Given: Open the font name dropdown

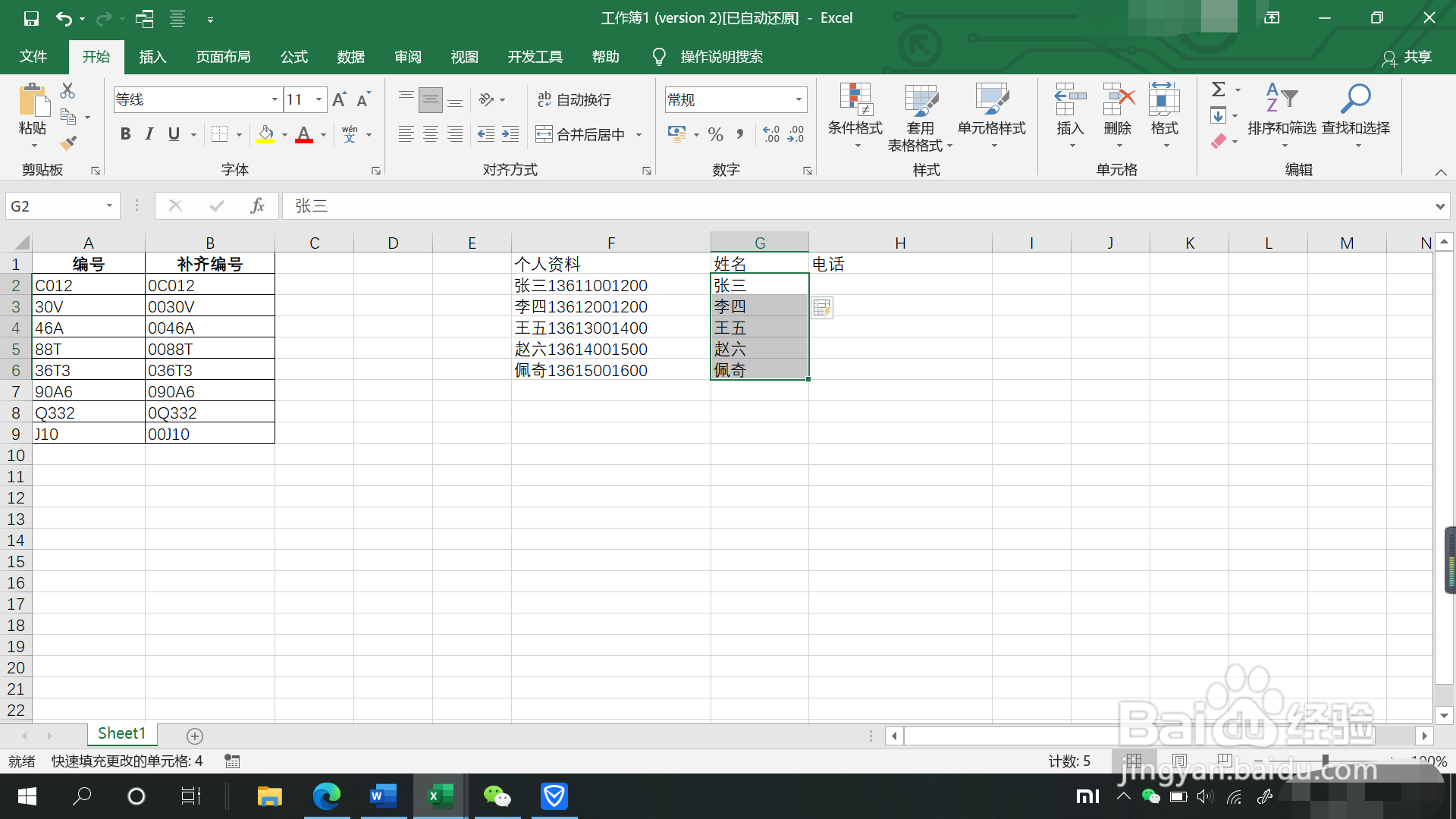Looking at the screenshot, I should point(275,99).
